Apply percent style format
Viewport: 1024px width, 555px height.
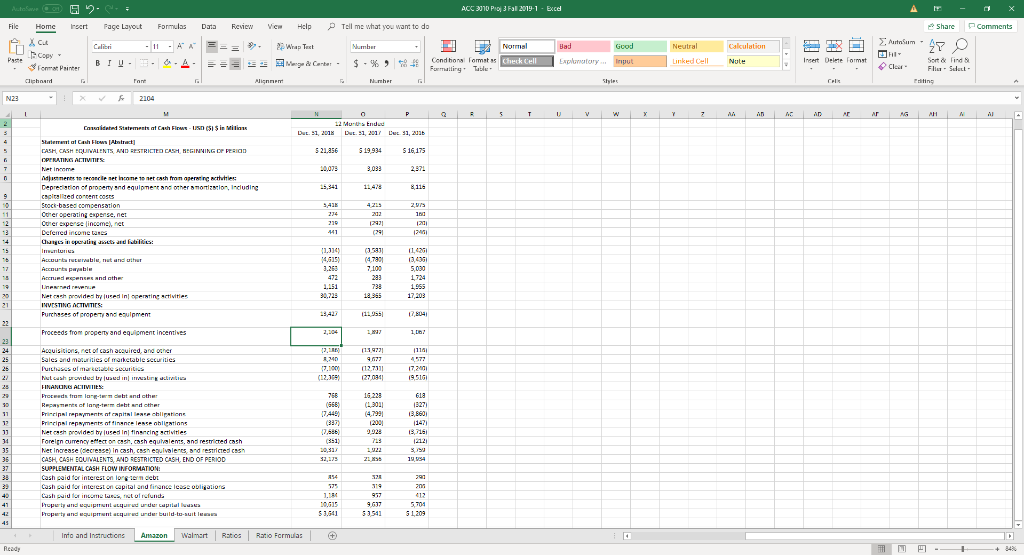pos(374,64)
